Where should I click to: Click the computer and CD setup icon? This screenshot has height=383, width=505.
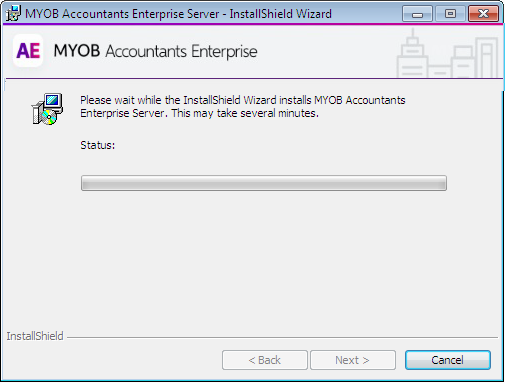coord(47,109)
